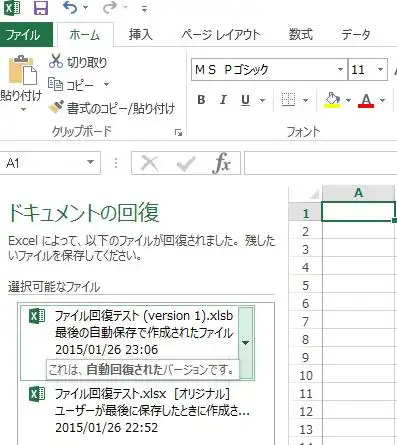Click the 貼り付け clipboard icon
The height and width of the screenshot is (445, 397).
(22, 70)
